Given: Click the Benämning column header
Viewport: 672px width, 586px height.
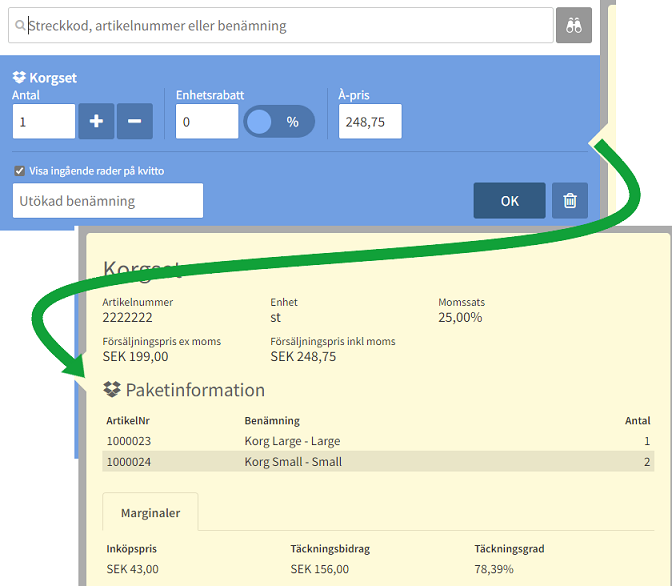Looking at the screenshot, I should click(x=272, y=421).
